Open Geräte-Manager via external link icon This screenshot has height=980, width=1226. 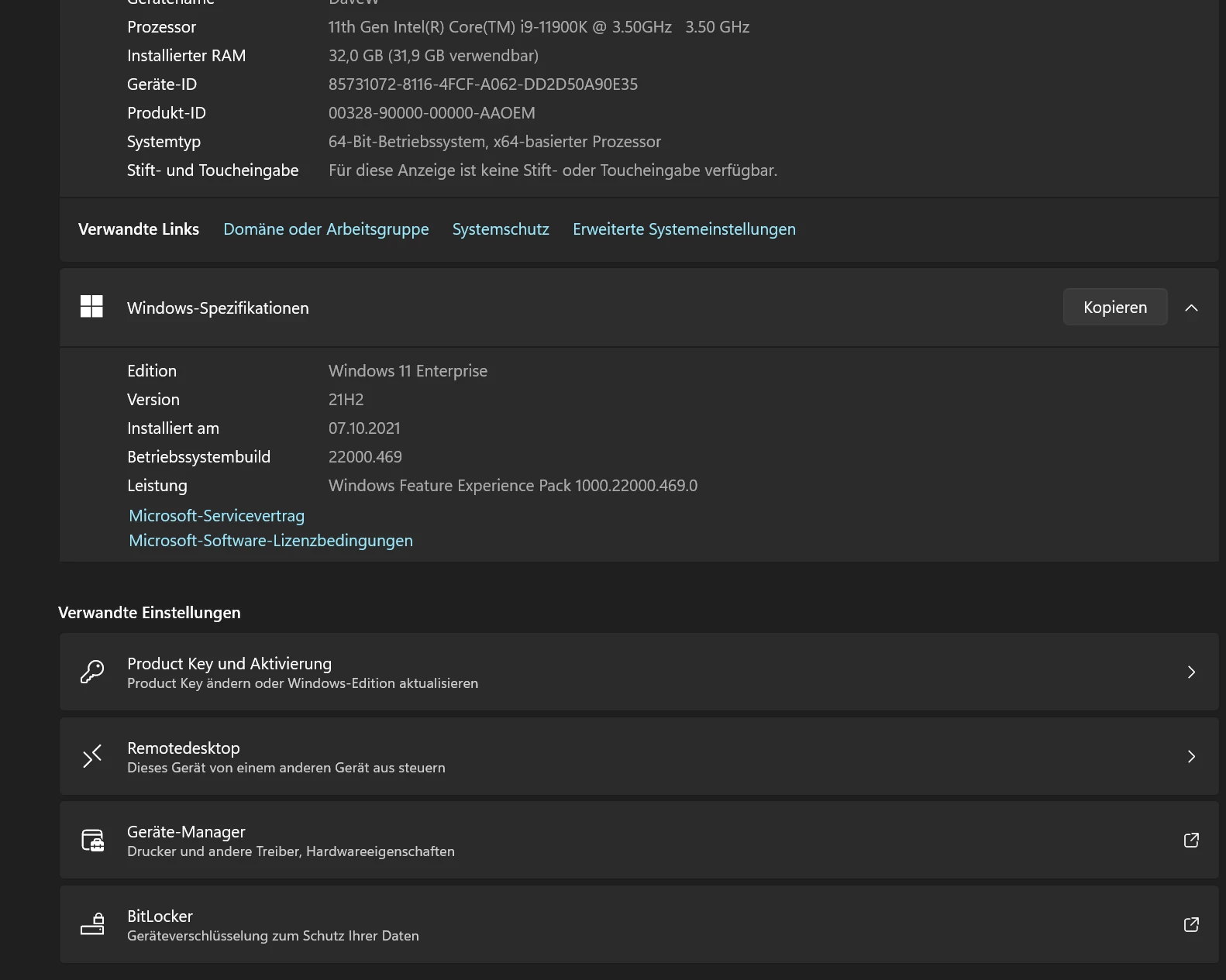1191,841
